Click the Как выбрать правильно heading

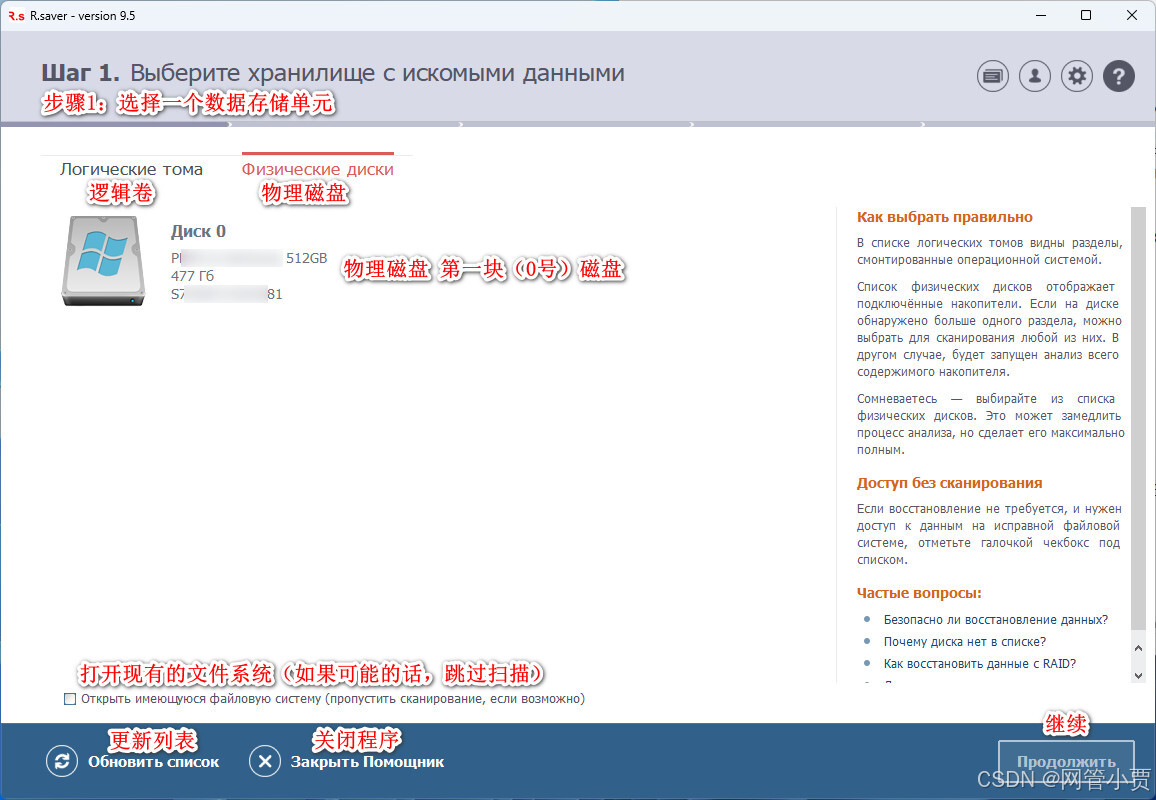click(944, 218)
